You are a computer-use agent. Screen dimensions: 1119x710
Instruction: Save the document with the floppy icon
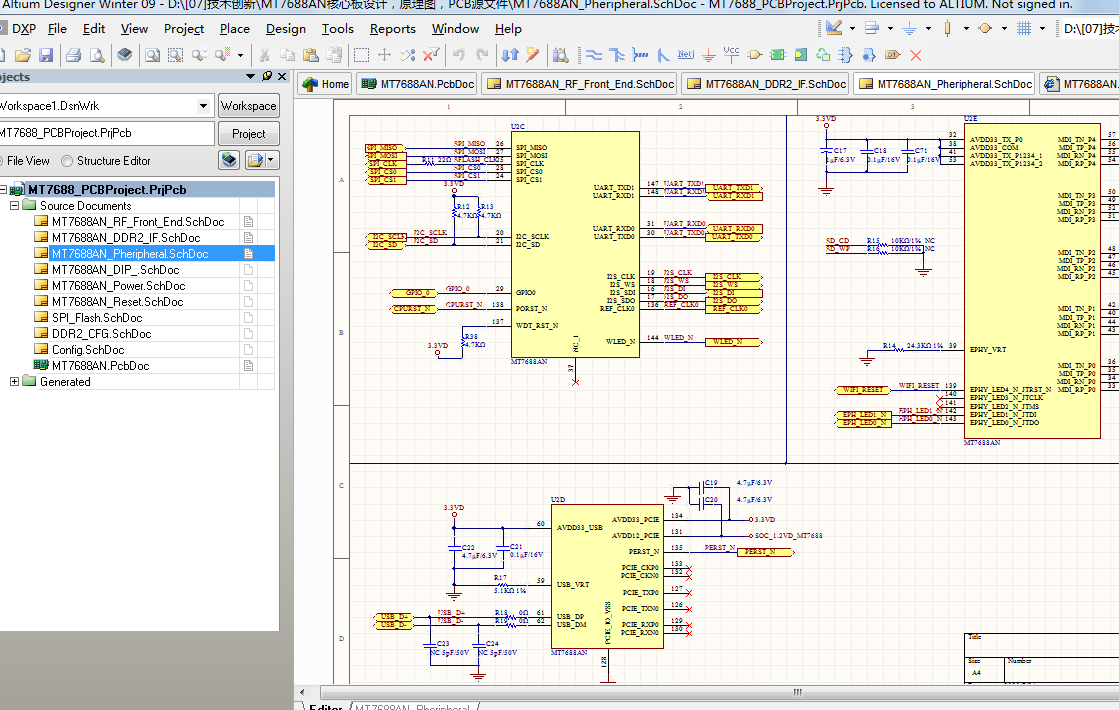[46, 55]
